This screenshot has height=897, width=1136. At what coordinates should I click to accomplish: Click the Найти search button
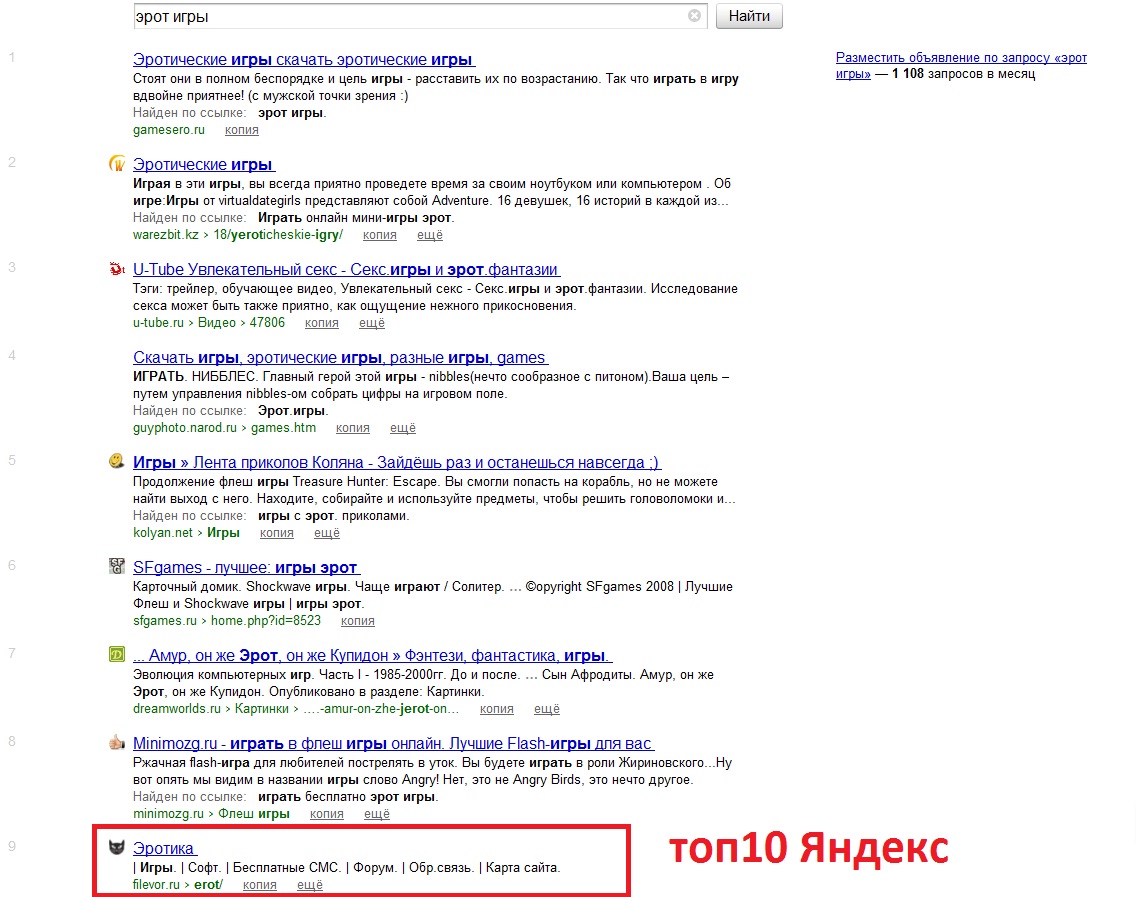coord(749,16)
